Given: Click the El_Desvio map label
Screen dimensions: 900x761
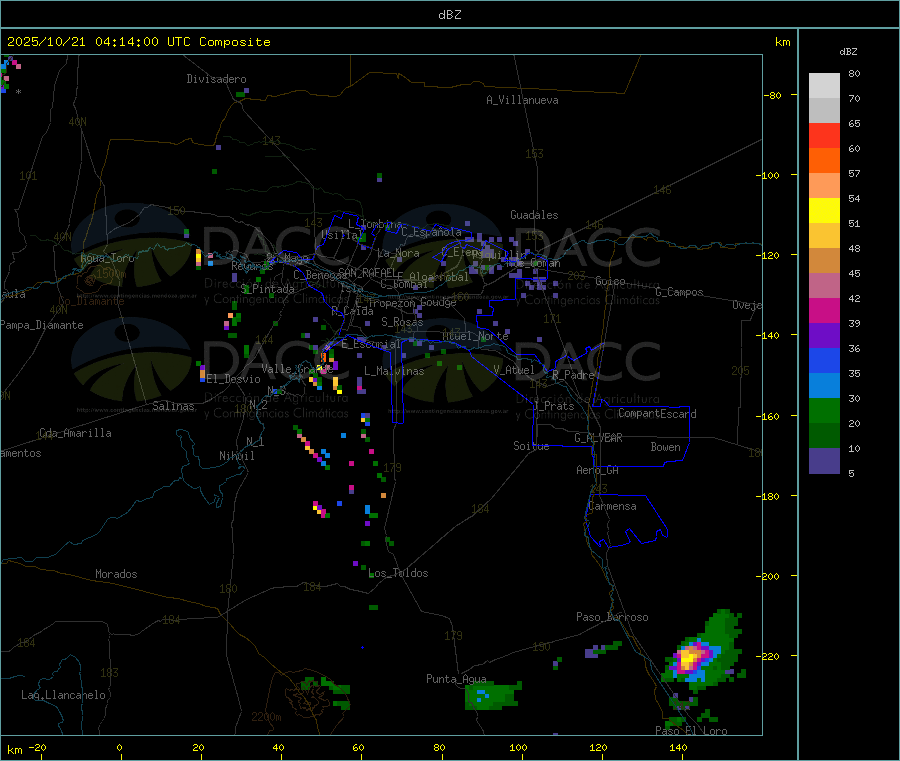Looking at the screenshot, I should pos(234,379).
